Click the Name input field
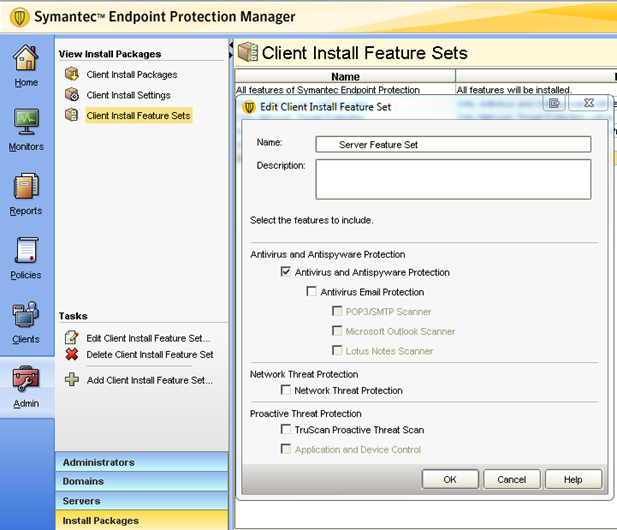Screen dimensions: 617x530 pyautogui.click(x=453, y=144)
